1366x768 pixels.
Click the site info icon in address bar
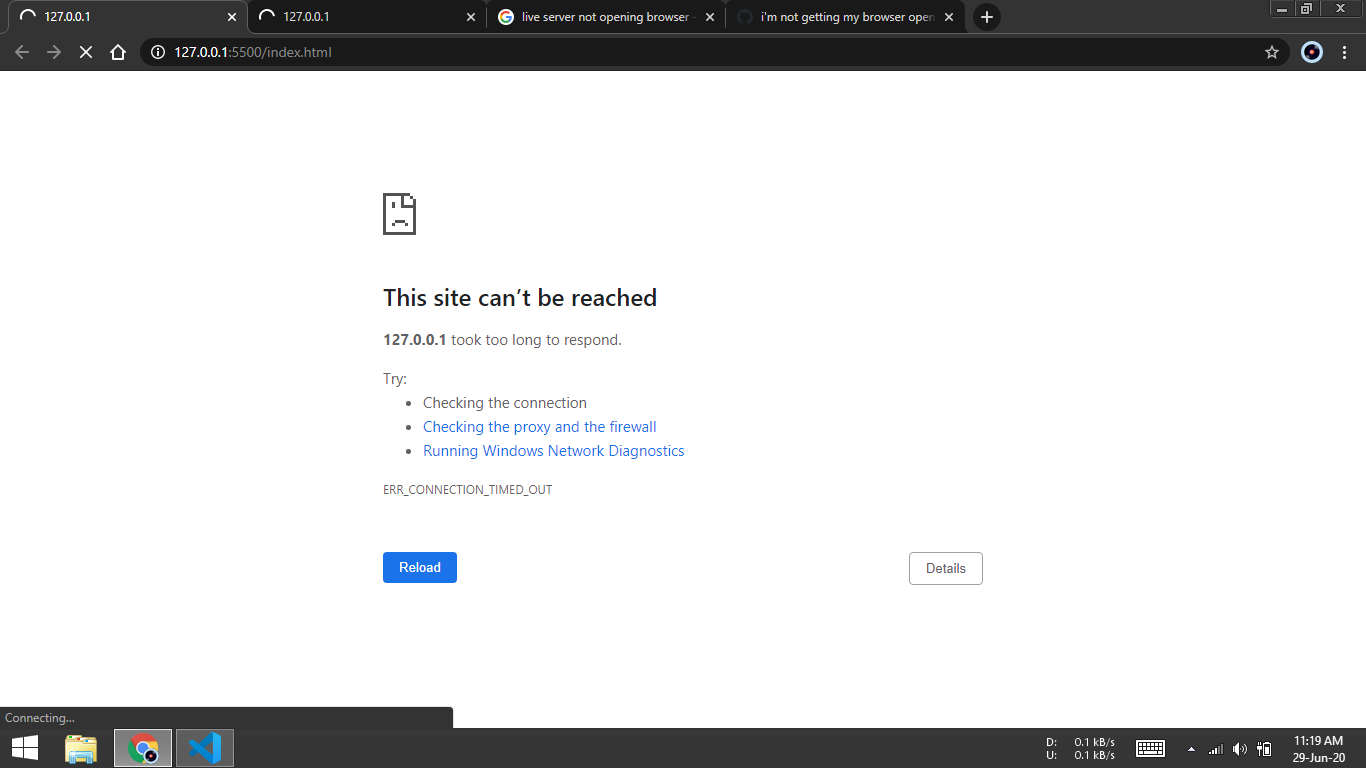[158, 52]
